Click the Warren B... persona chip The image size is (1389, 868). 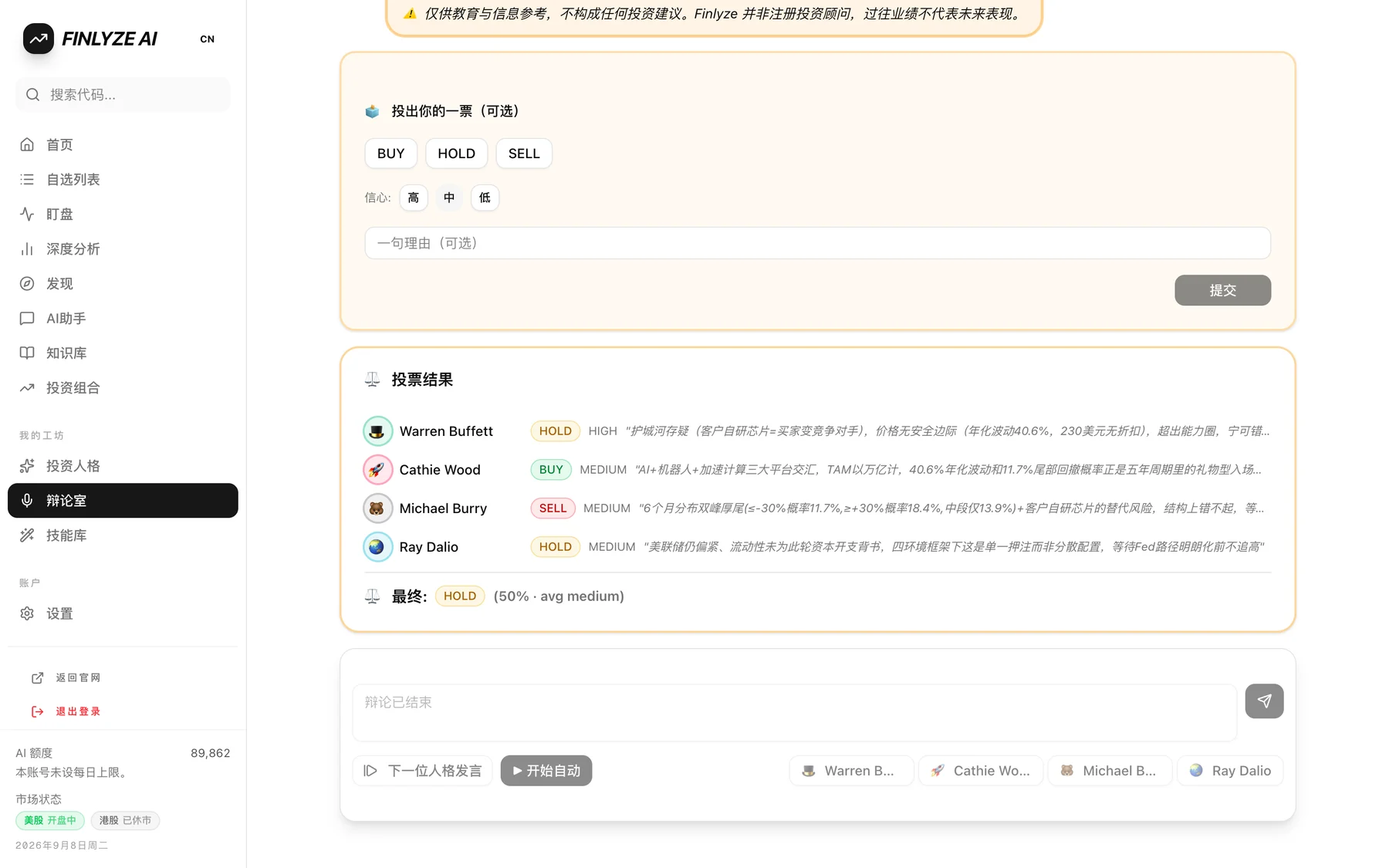pos(851,770)
